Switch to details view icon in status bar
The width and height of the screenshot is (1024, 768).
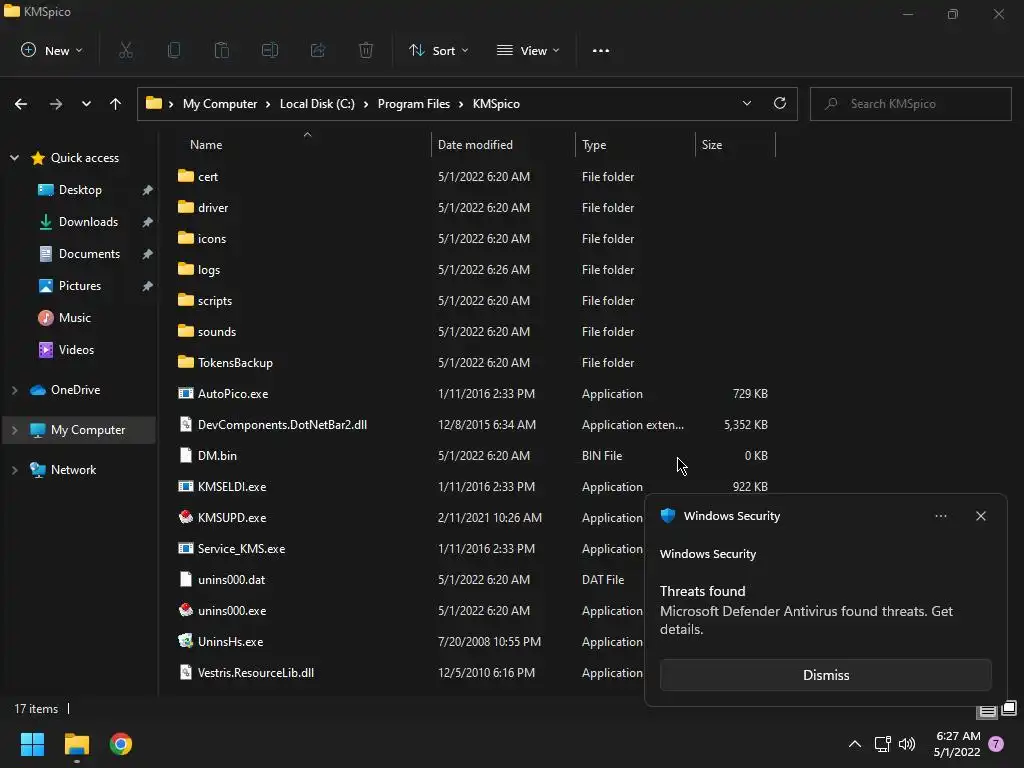coord(987,711)
